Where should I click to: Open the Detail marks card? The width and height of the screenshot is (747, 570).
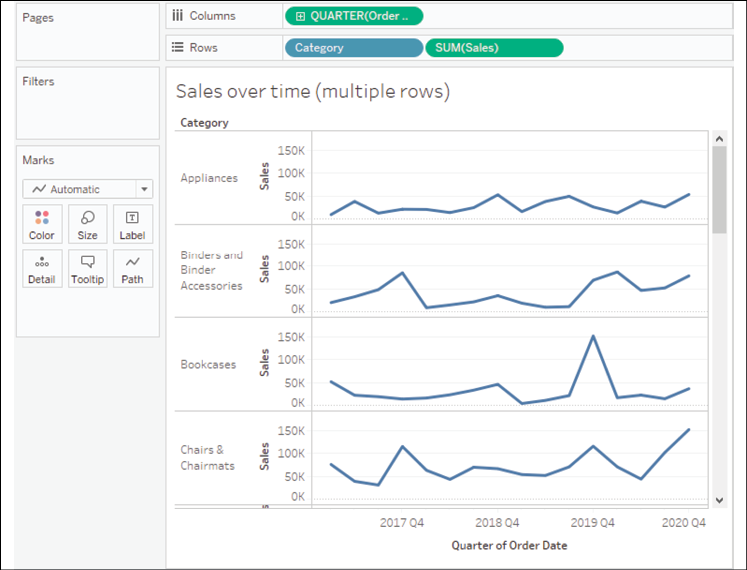[x=42, y=268]
